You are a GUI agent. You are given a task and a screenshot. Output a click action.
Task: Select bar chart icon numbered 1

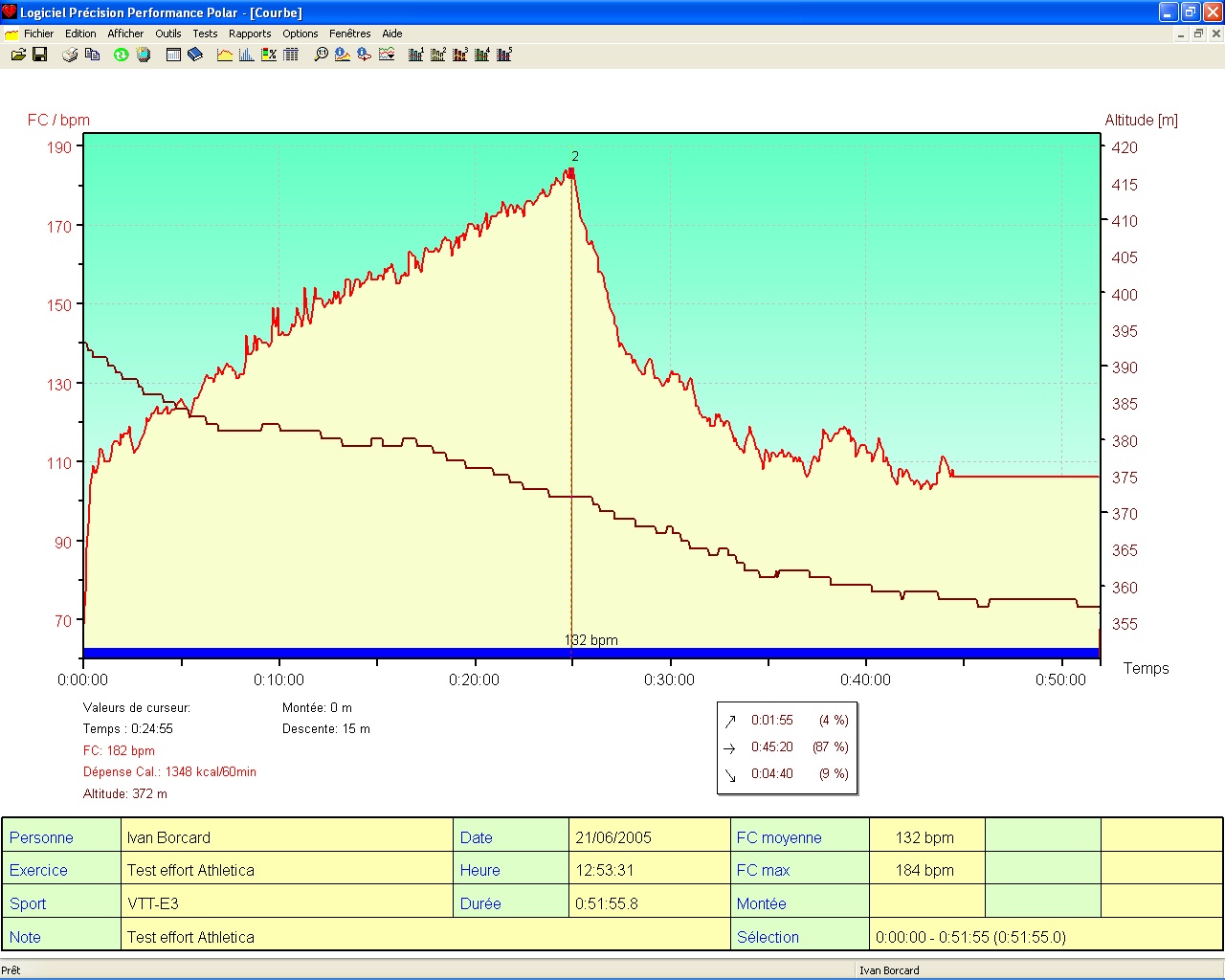[x=416, y=55]
